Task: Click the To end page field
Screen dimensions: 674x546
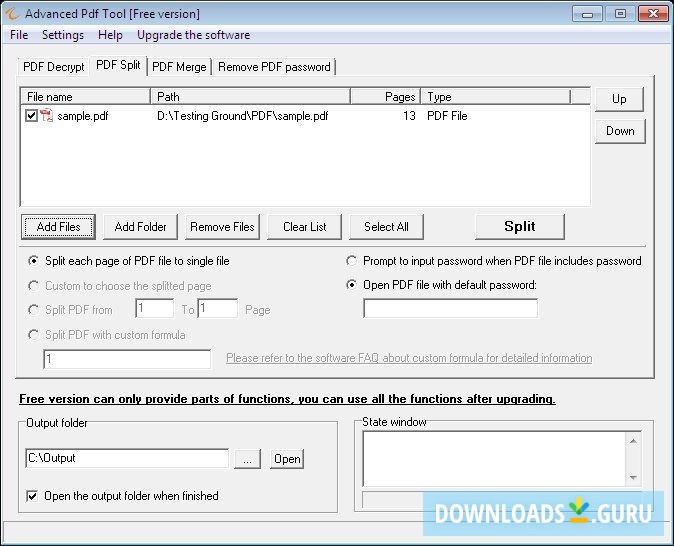Action: click(x=218, y=309)
